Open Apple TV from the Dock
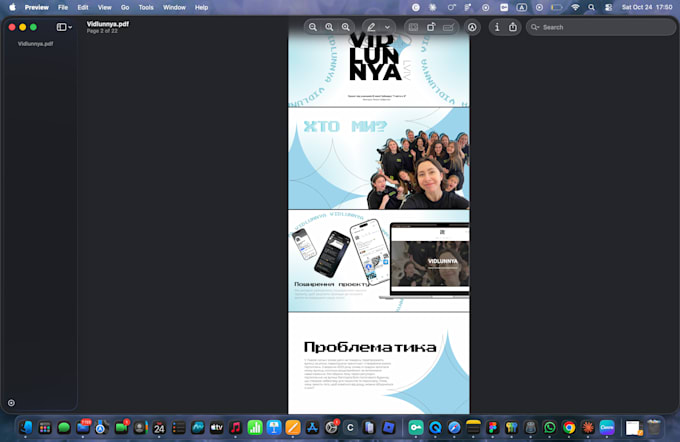The image size is (680, 442). point(216,428)
